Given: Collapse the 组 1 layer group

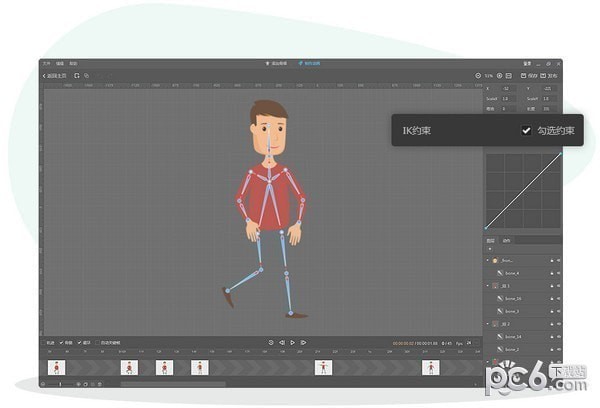Looking at the screenshot, I should click(489, 286).
